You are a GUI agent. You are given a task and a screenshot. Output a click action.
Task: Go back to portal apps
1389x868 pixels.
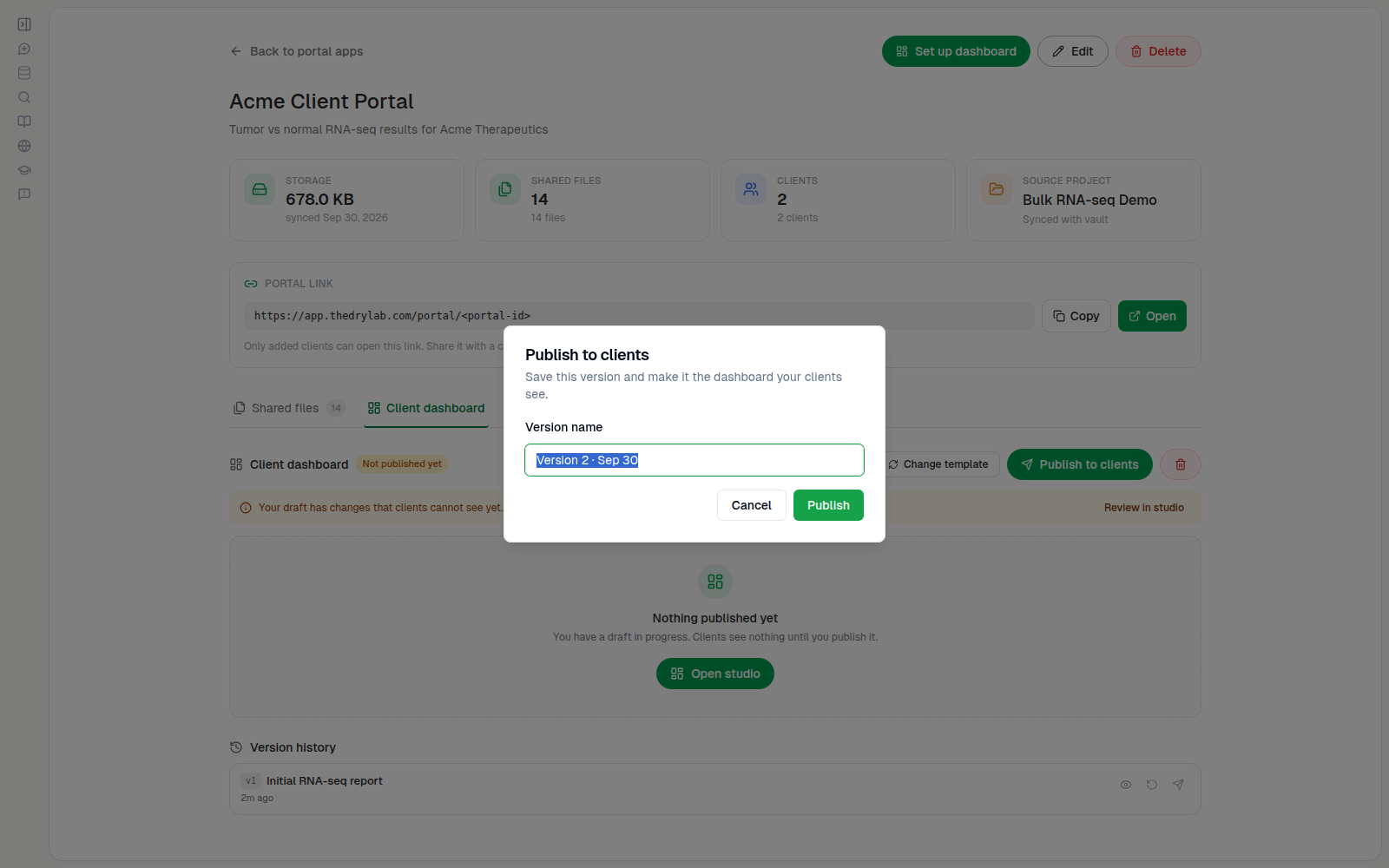[x=297, y=51]
